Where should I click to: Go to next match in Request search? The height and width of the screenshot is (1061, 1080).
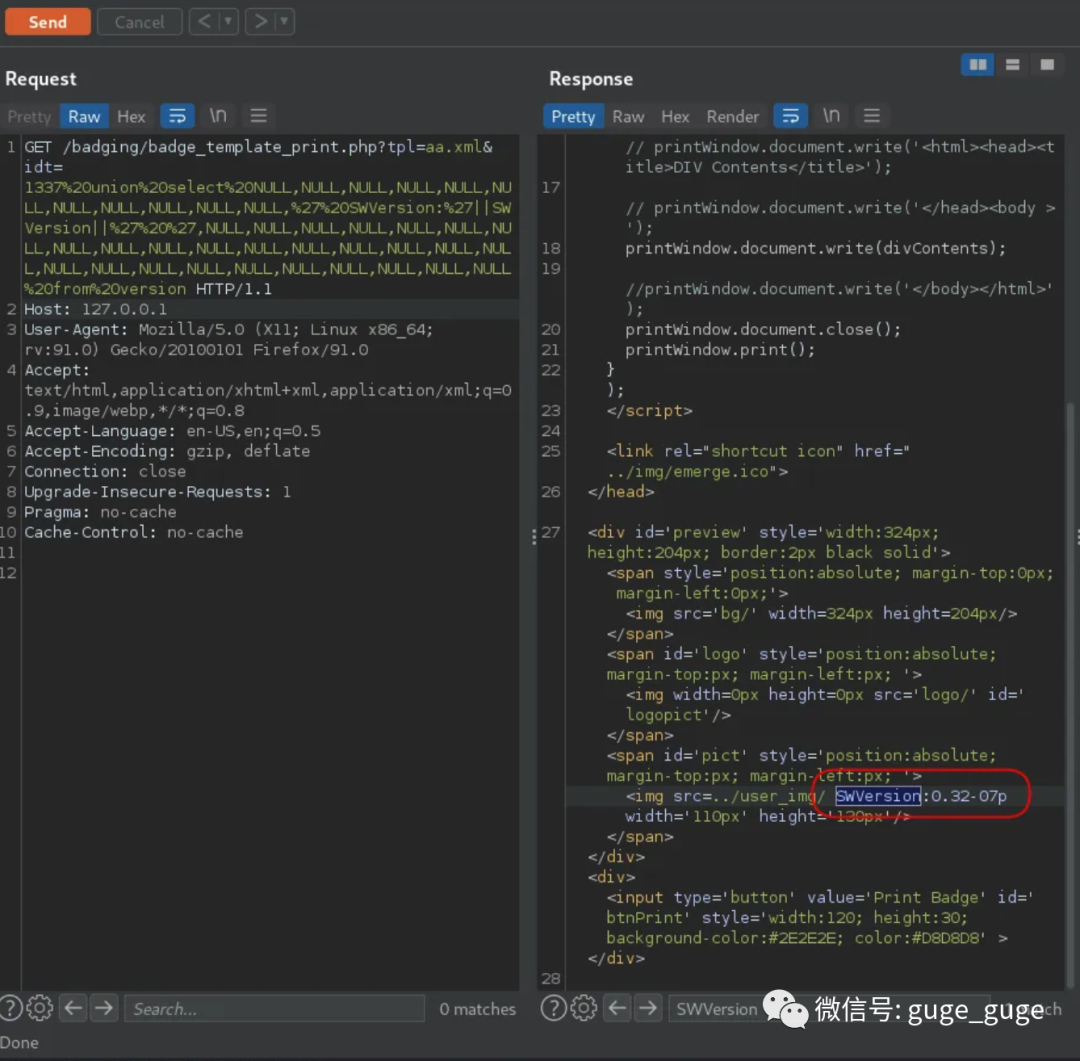[x=103, y=1008]
